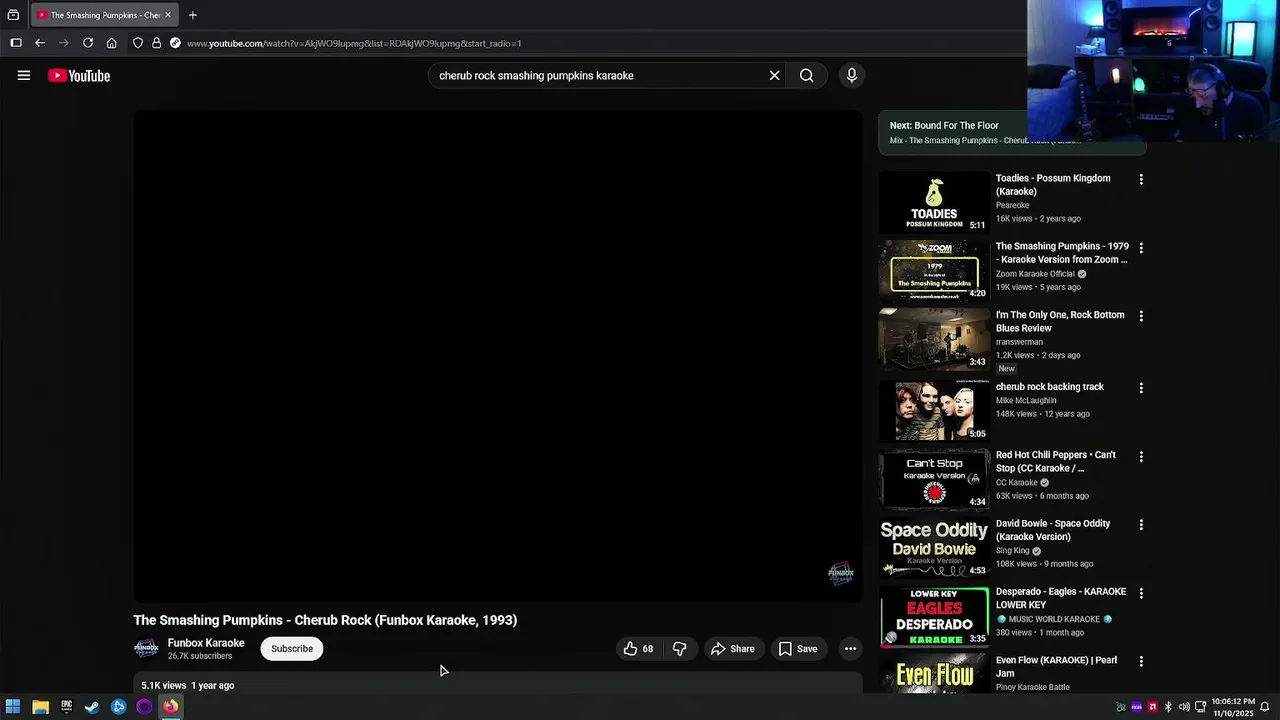The width and height of the screenshot is (1280, 720).
Task: Save video to a playlist
Action: (x=797, y=649)
